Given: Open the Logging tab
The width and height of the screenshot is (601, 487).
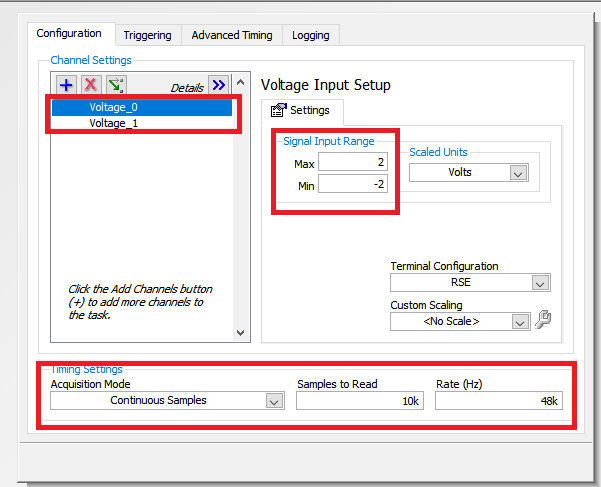Looking at the screenshot, I should (311, 35).
